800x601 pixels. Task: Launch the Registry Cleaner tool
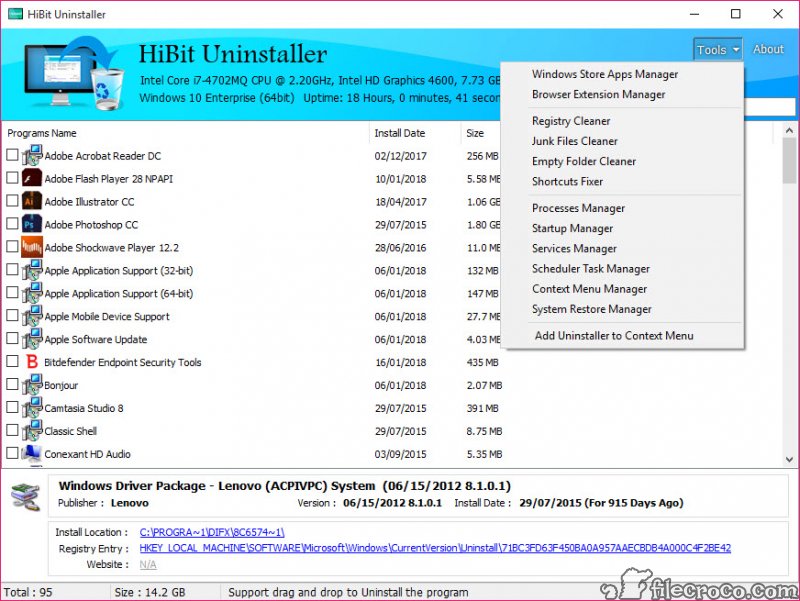point(571,121)
